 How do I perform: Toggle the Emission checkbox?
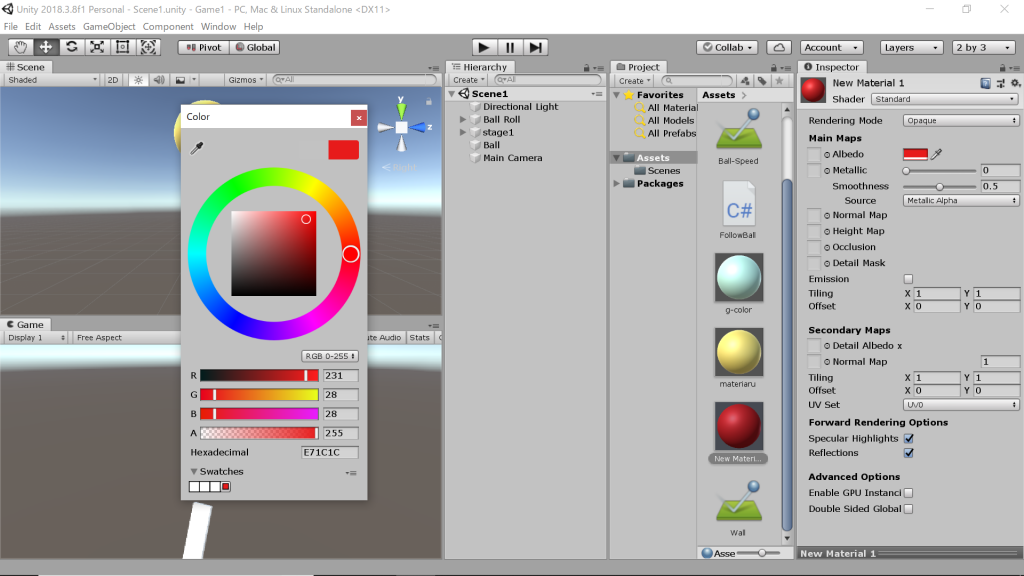tap(908, 279)
